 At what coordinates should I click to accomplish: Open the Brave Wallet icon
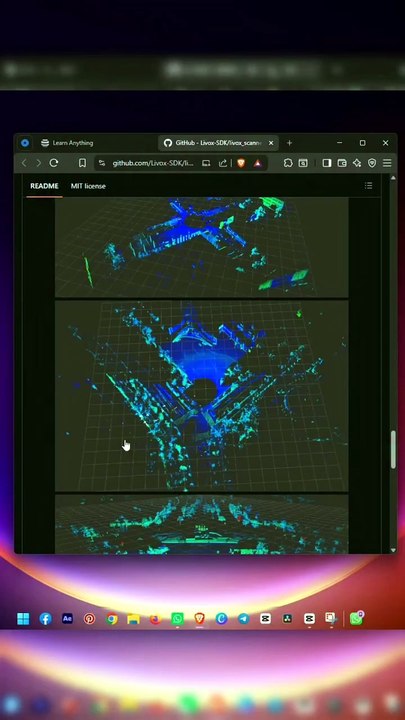(x=342, y=163)
